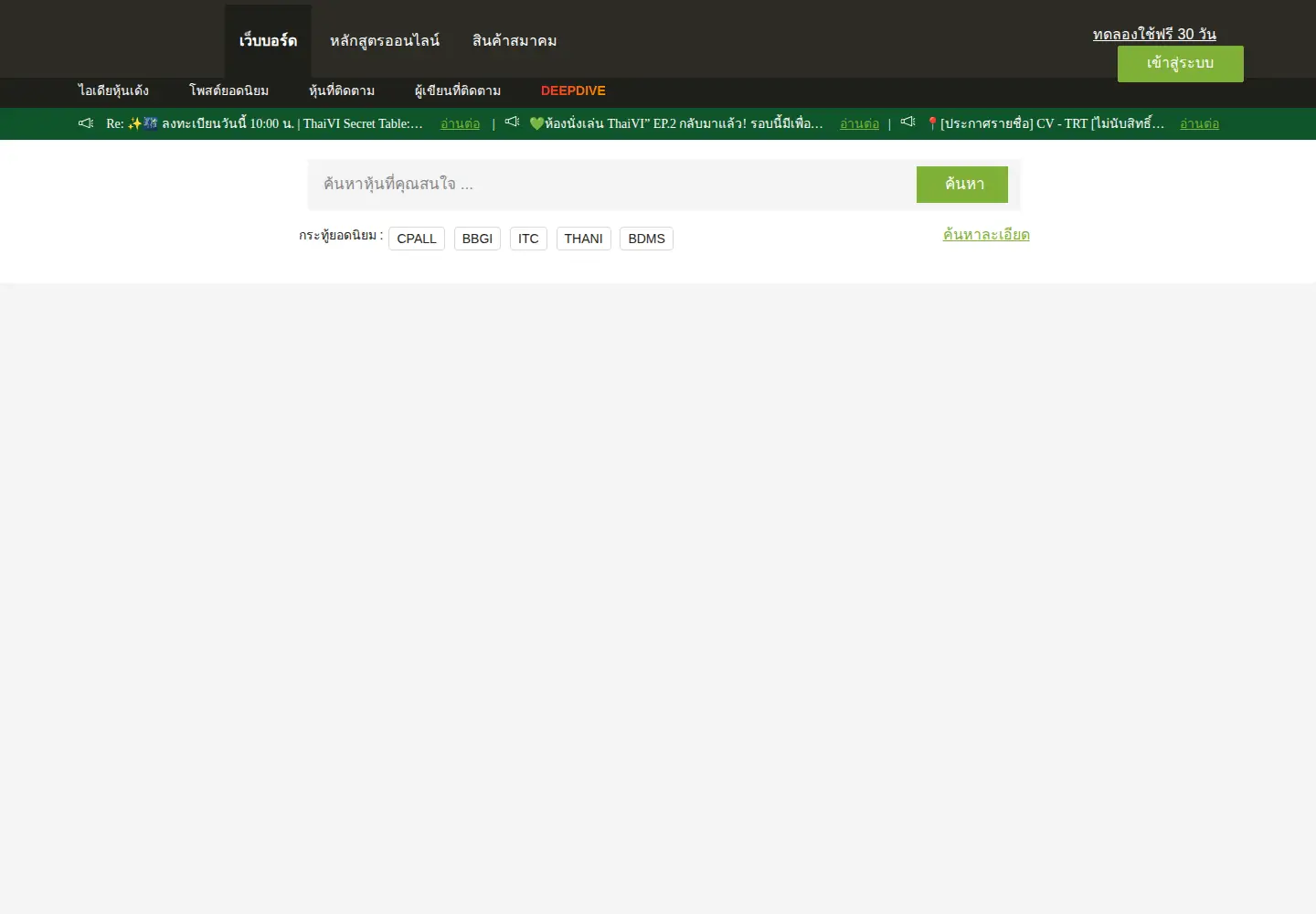Go to ไอเดียหุ้นเด้ง submenu
Viewport: 1316px width, 914px height.
pyautogui.click(x=113, y=90)
